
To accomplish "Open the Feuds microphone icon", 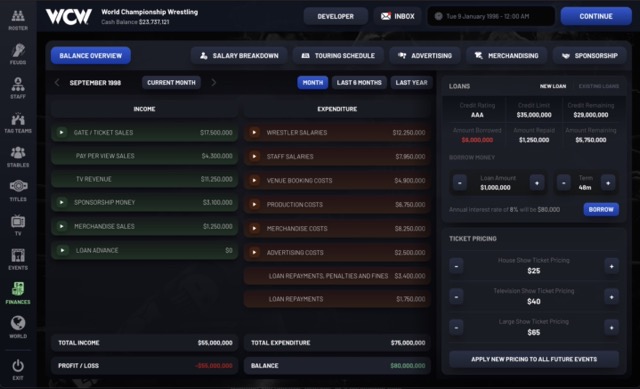I will (x=18, y=51).
